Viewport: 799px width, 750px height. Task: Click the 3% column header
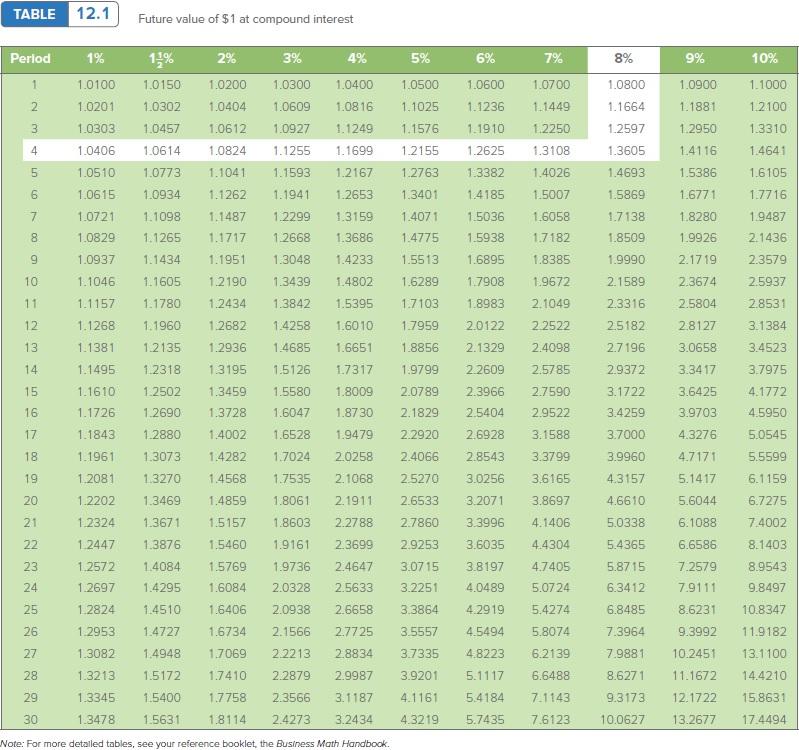[x=292, y=59]
